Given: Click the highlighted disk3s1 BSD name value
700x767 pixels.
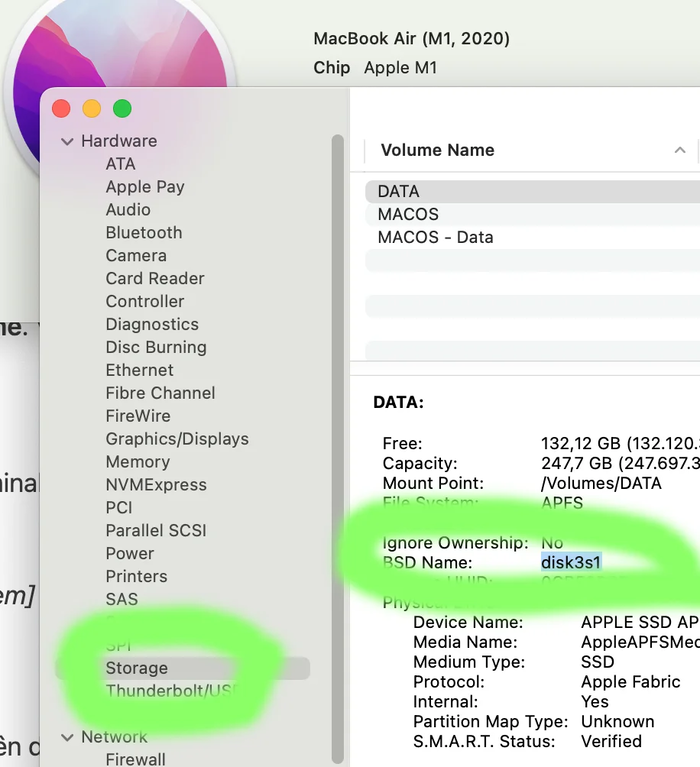Looking at the screenshot, I should [x=571, y=563].
